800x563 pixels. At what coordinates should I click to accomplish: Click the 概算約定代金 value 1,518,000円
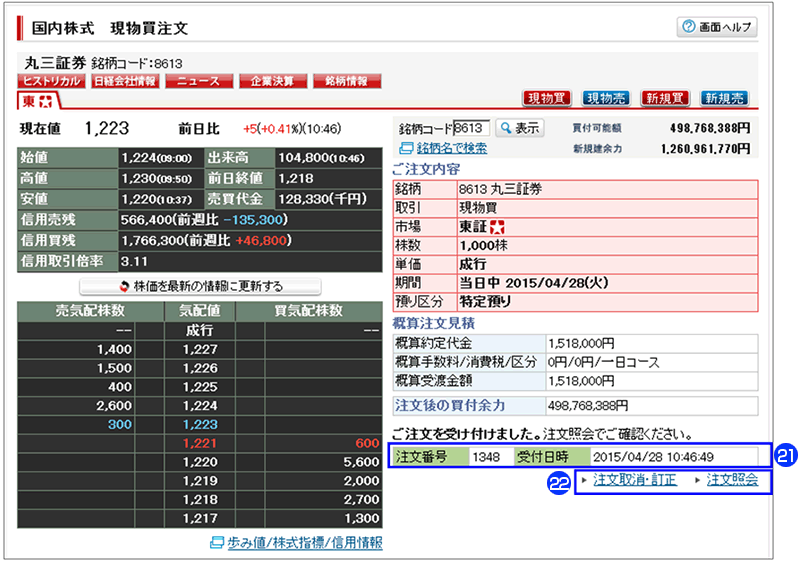(581, 343)
